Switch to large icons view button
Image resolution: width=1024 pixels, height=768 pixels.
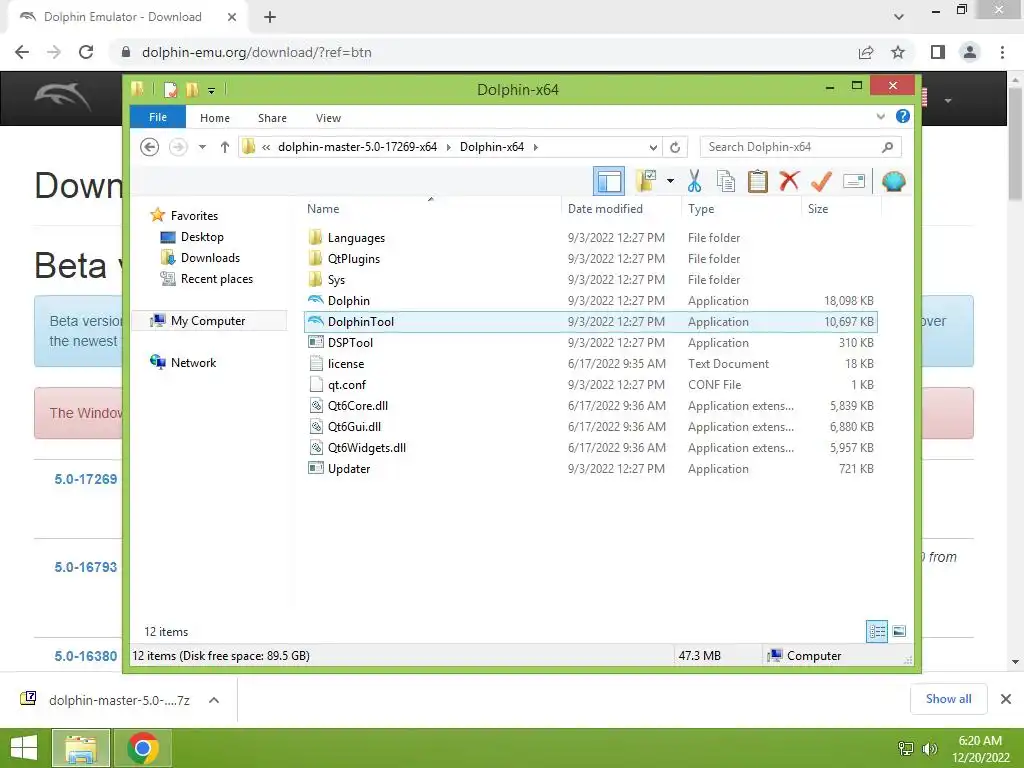tap(899, 631)
